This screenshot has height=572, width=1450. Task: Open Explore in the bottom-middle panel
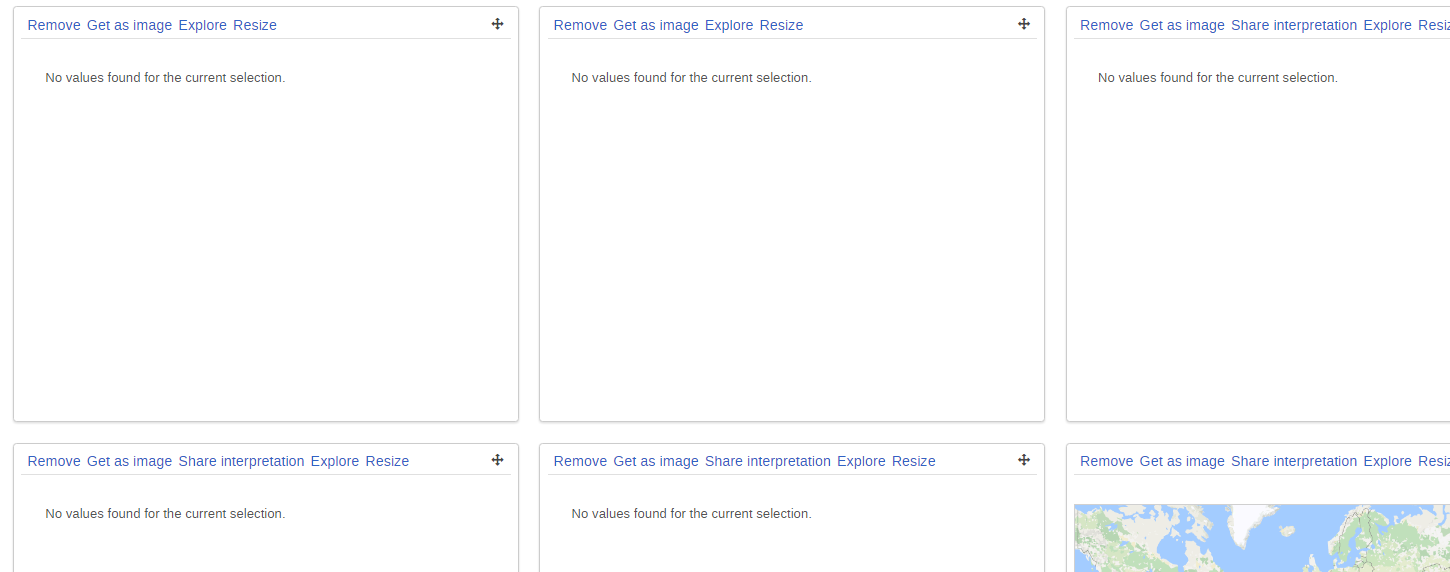point(861,461)
